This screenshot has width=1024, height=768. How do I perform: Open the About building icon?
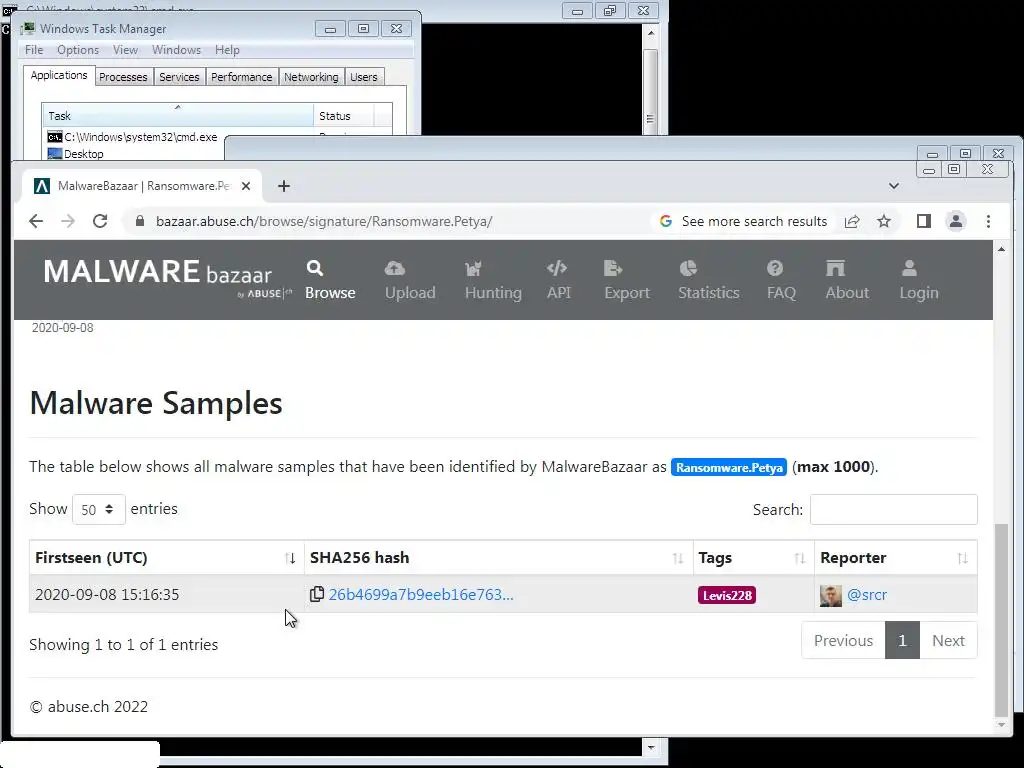[835, 268]
